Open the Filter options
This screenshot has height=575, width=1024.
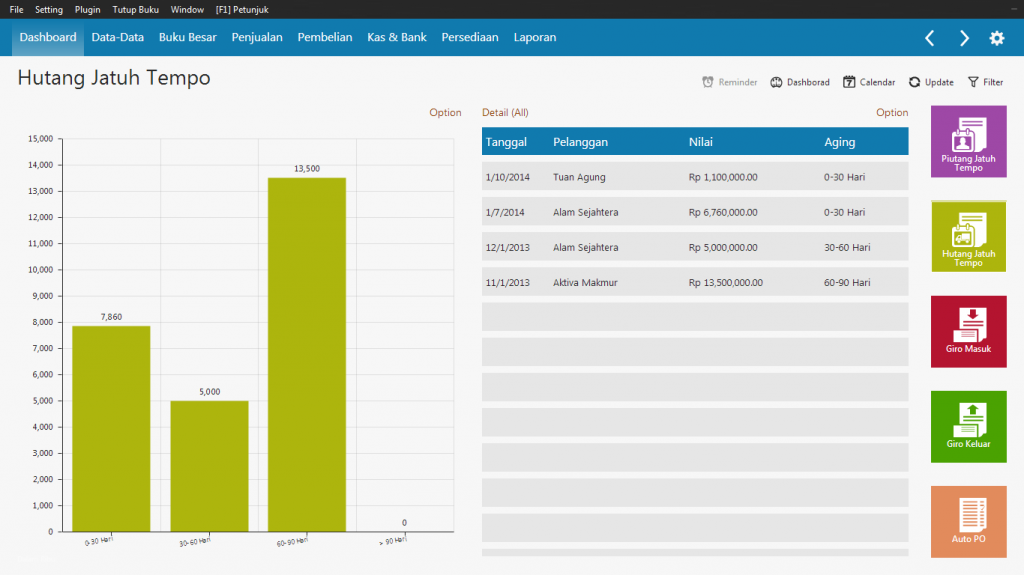pyautogui.click(x=985, y=82)
